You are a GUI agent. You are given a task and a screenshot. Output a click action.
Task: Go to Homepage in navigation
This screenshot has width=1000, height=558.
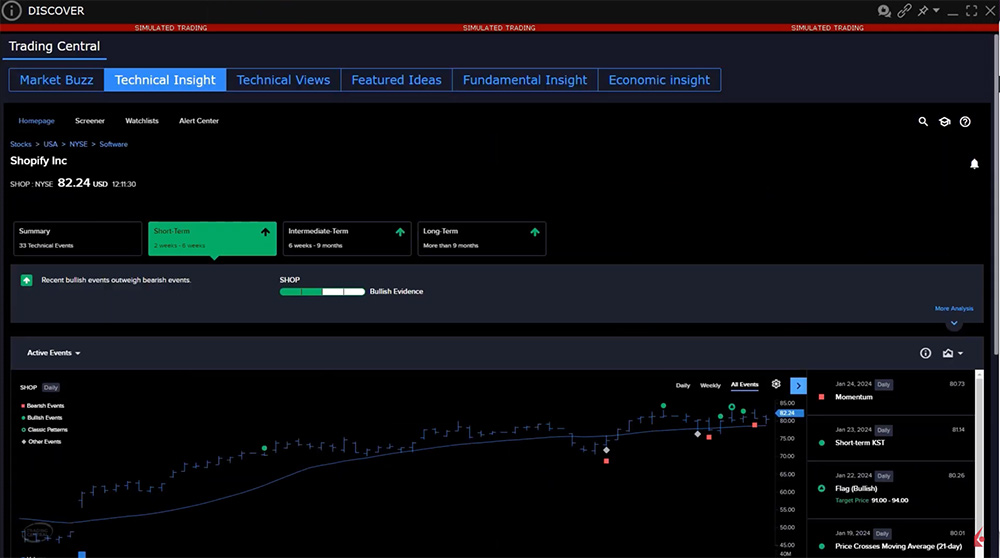point(36,121)
